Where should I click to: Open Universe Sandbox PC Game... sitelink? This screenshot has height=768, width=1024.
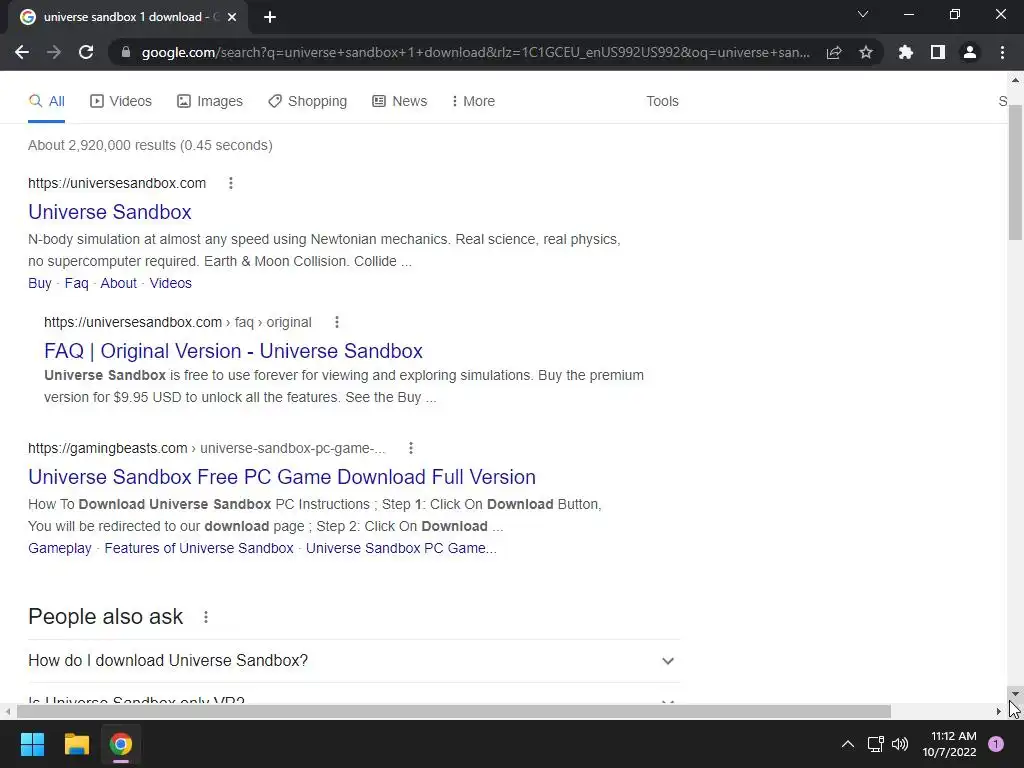tap(401, 548)
